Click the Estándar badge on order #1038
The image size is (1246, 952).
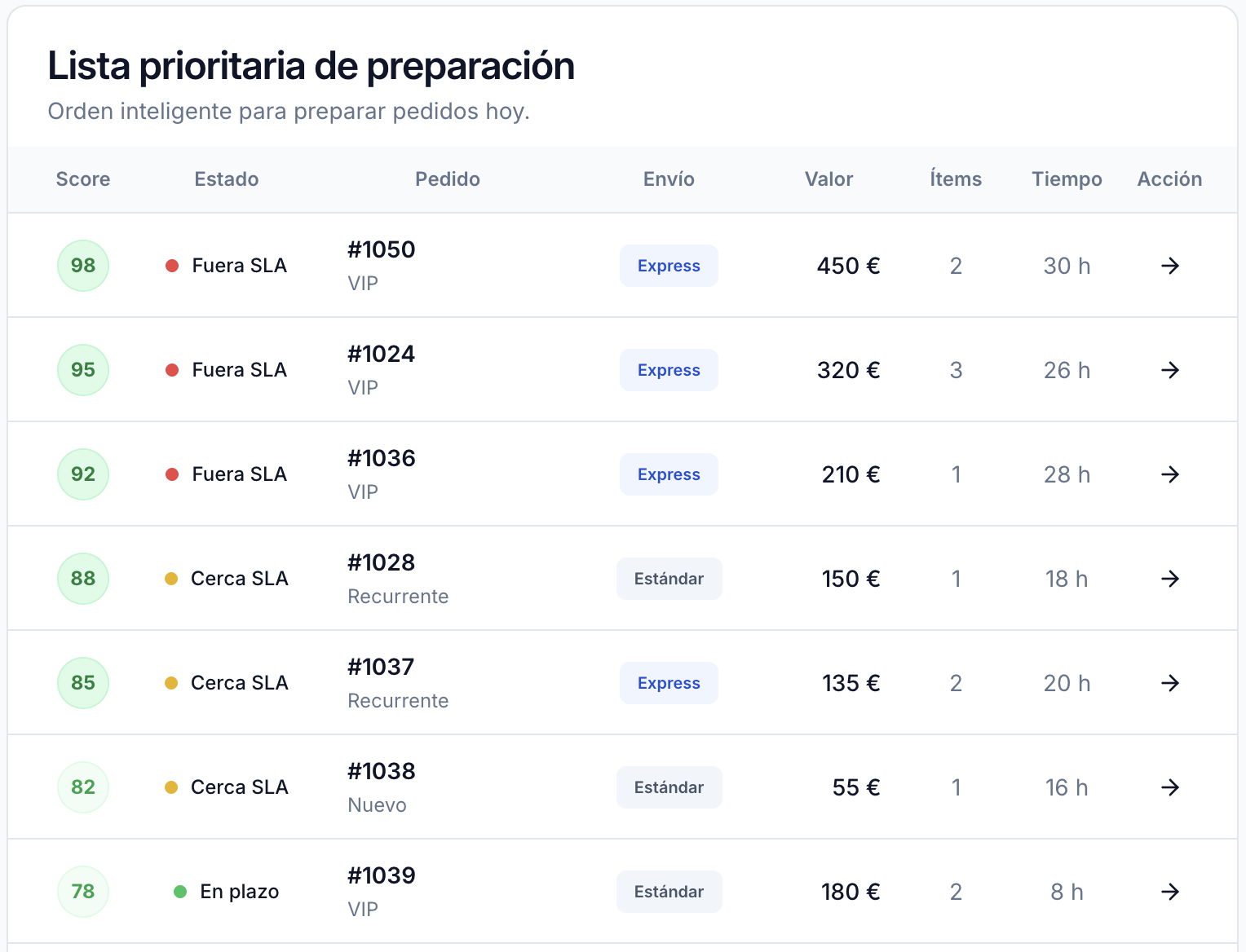coord(669,787)
